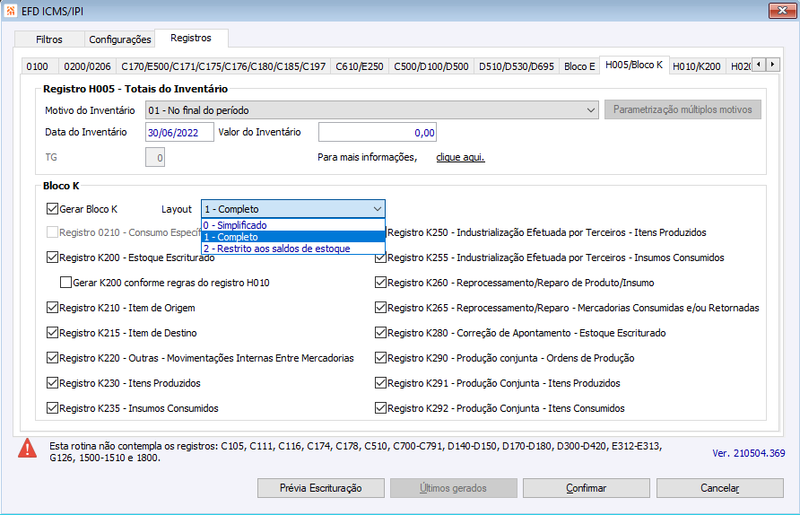Uncheck Registro K210 - Item de Origem
Image resolution: width=800 pixels, height=515 pixels.
point(52,307)
